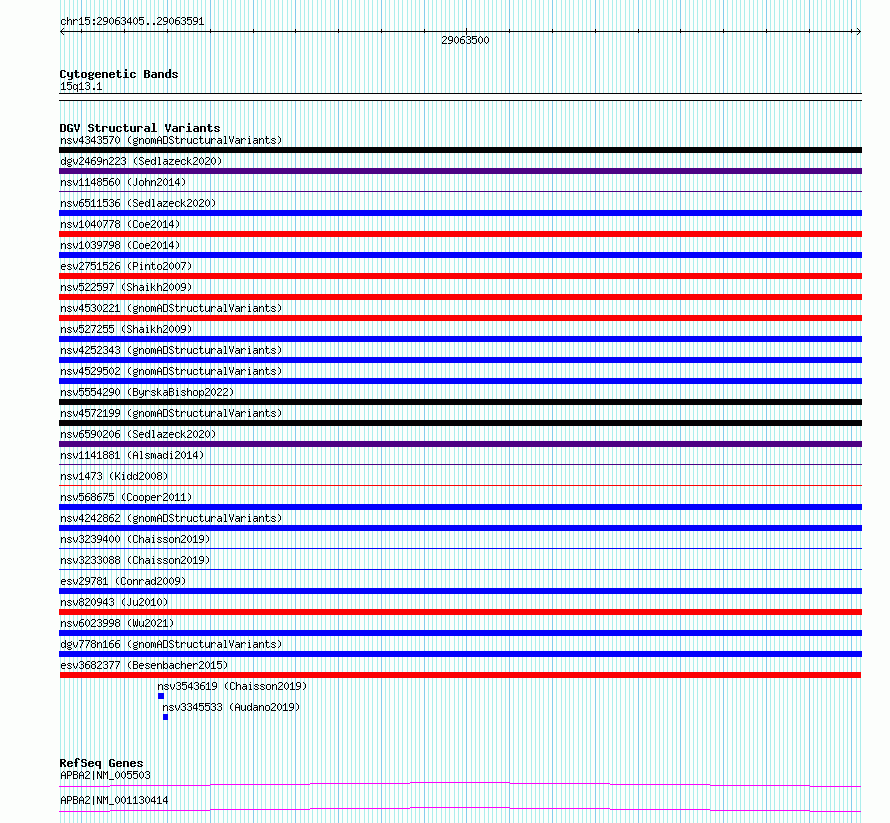This screenshot has height=823, width=890.
Task: Click the small blue nsv3543619 feature block
Action: coord(161,696)
